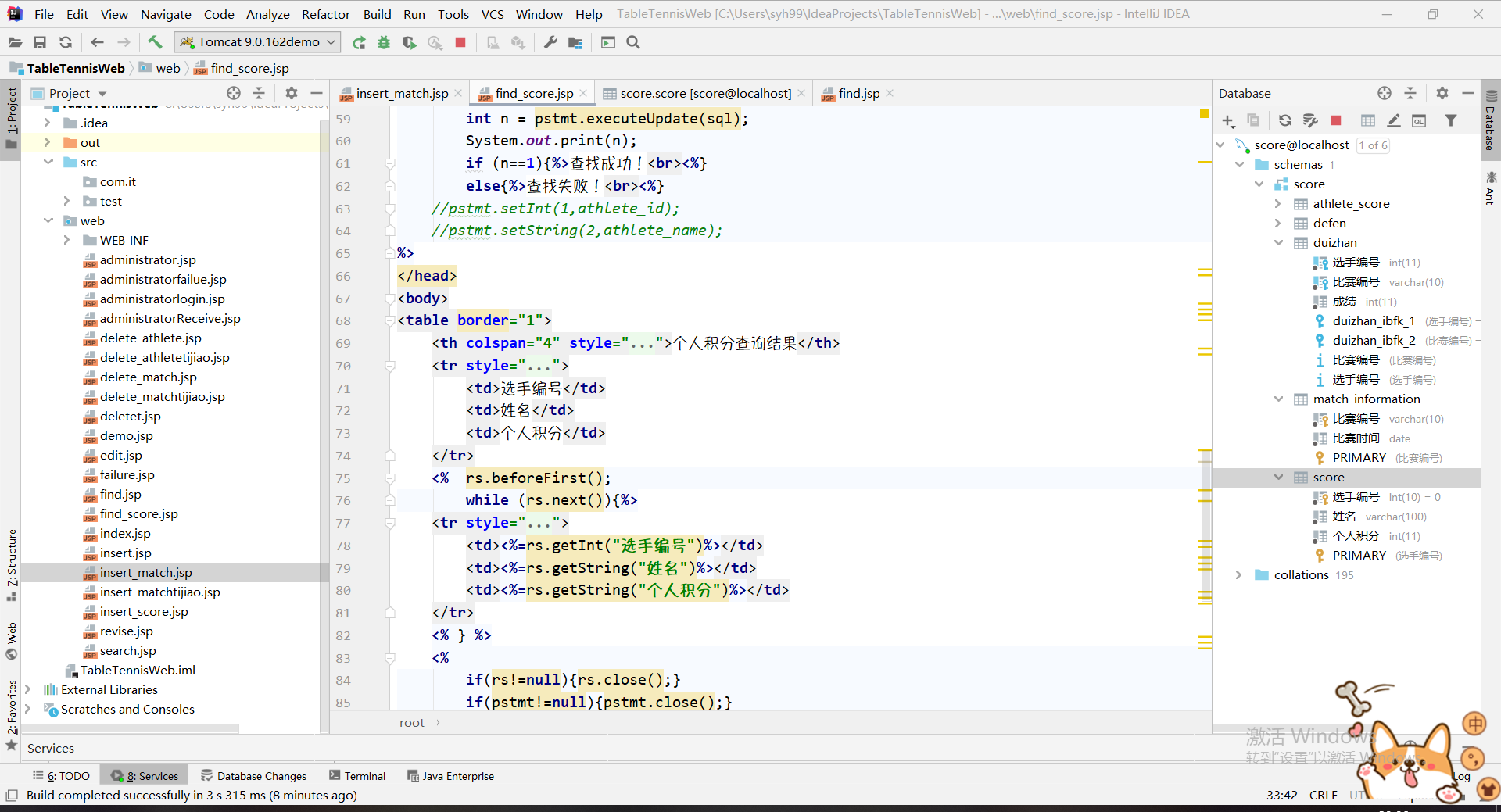1501x812 pixels.
Task: Switch to find.jsp editor tab
Action: click(x=858, y=93)
